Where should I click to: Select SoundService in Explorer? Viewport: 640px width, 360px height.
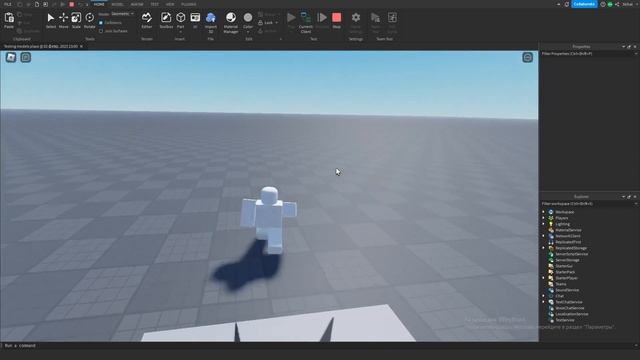click(567, 290)
